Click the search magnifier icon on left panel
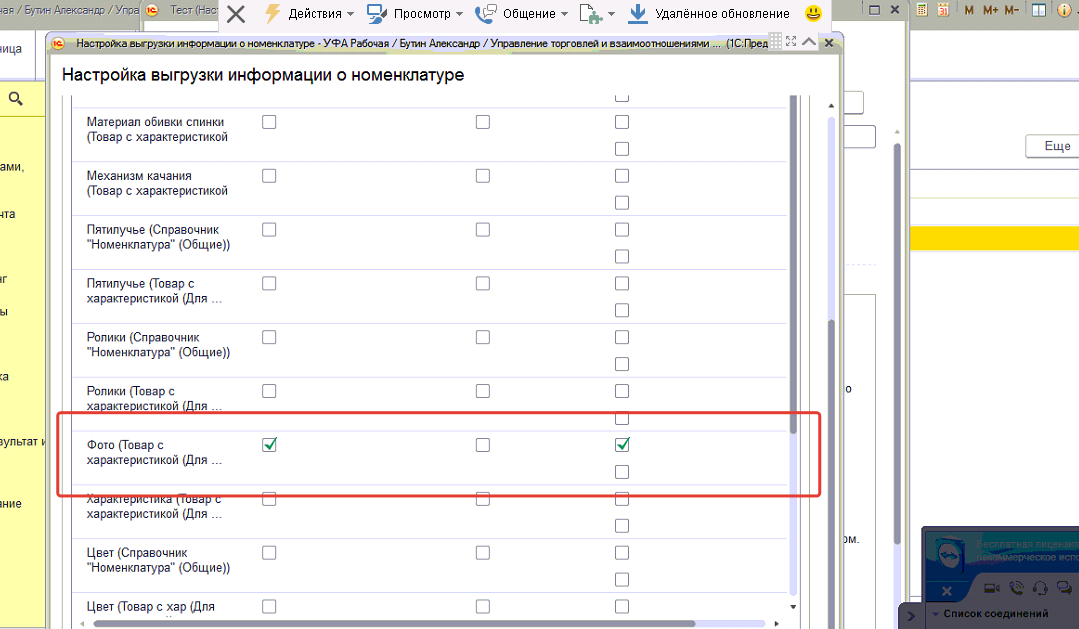Viewport: 1079px width, 629px height. click(16, 98)
